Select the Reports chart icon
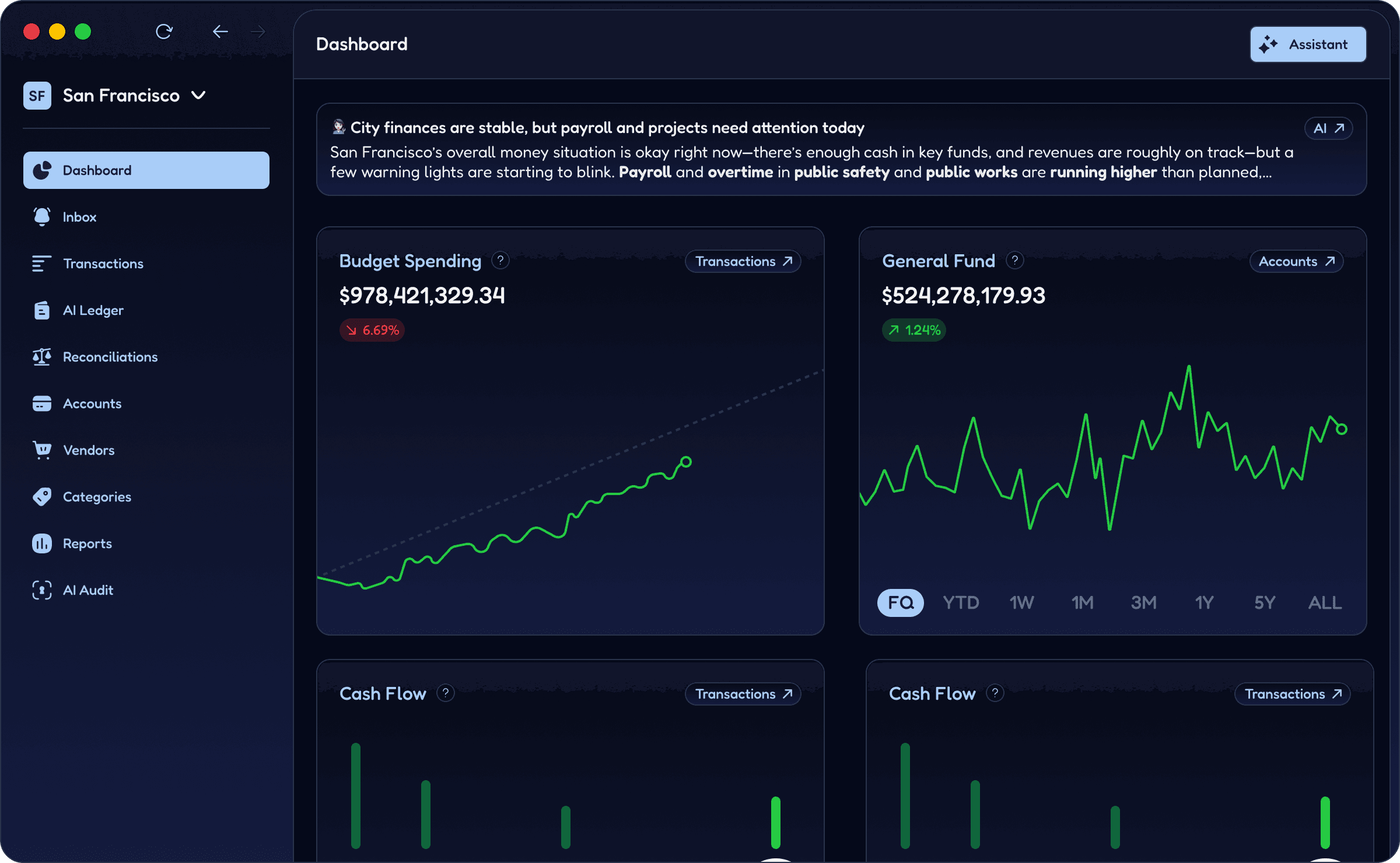1400x863 pixels. point(41,543)
